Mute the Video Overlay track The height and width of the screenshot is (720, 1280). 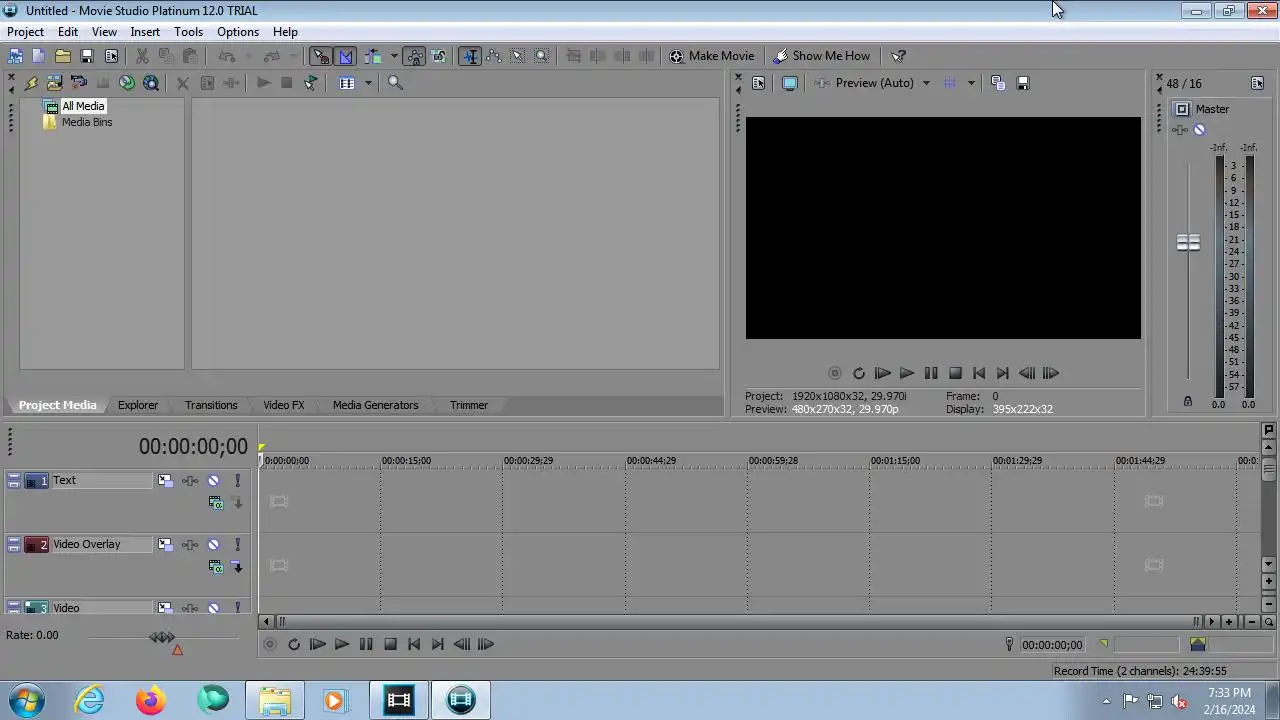(x=213, y=545)
